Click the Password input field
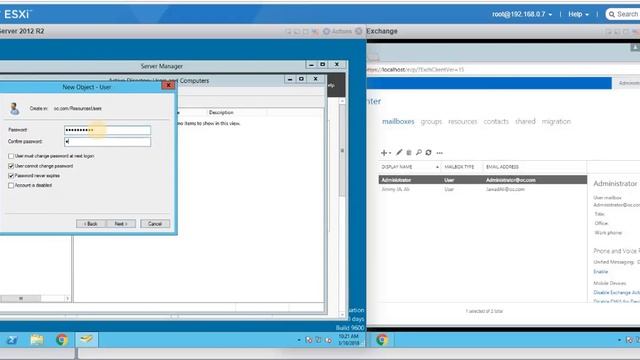This screenshot has width=640, height=360. pos(107,130)
